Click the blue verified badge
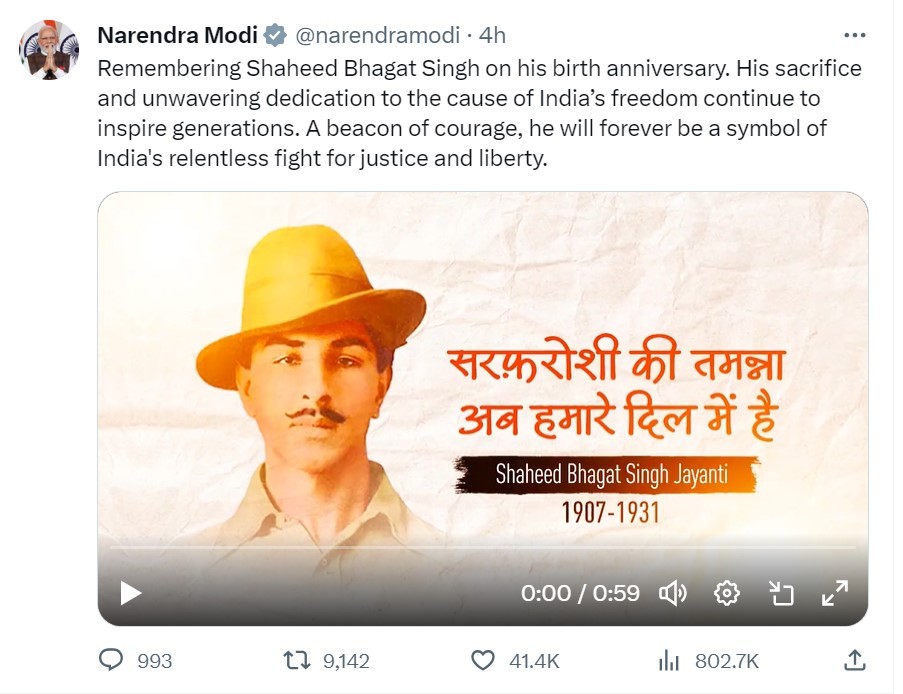The image size is (903, 694). coord(275,35)
